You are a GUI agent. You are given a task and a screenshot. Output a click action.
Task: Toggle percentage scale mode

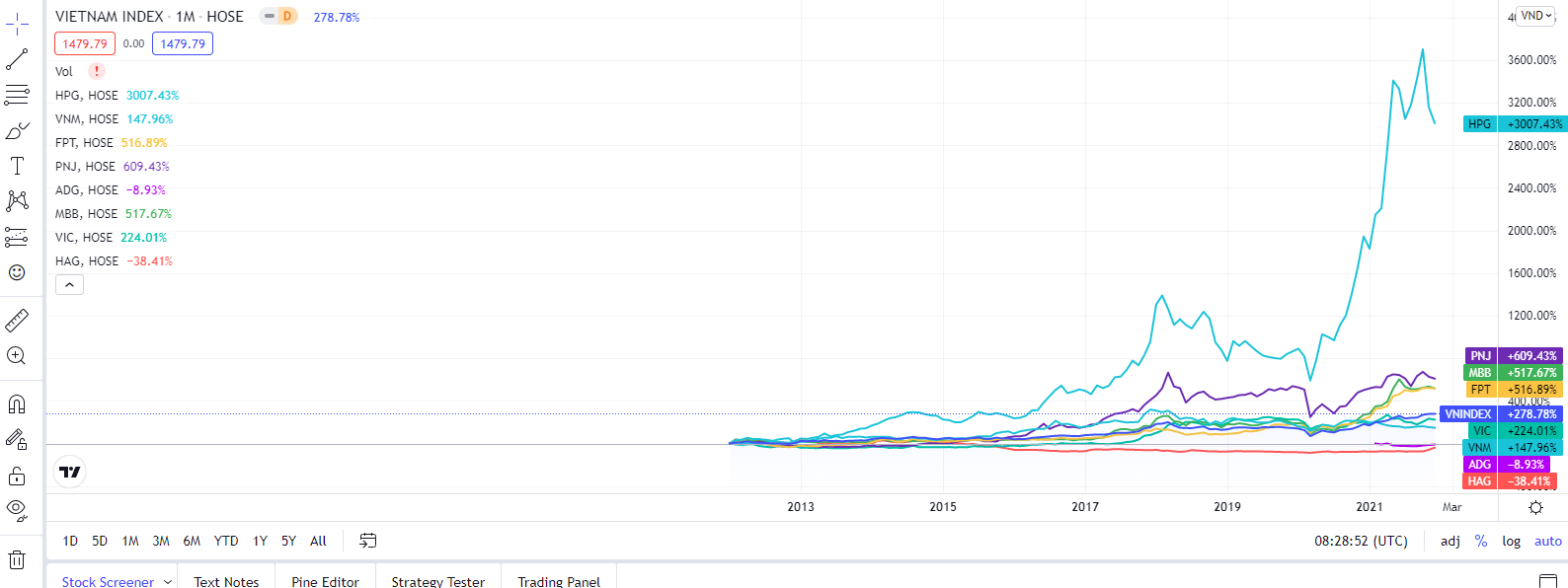click(1481, 541)
